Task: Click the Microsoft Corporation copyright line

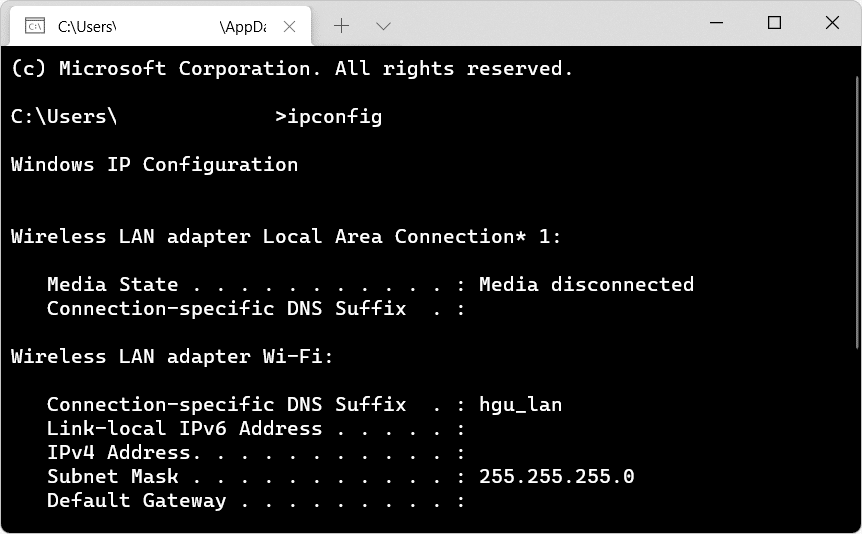Action: [x=292, y=69]
